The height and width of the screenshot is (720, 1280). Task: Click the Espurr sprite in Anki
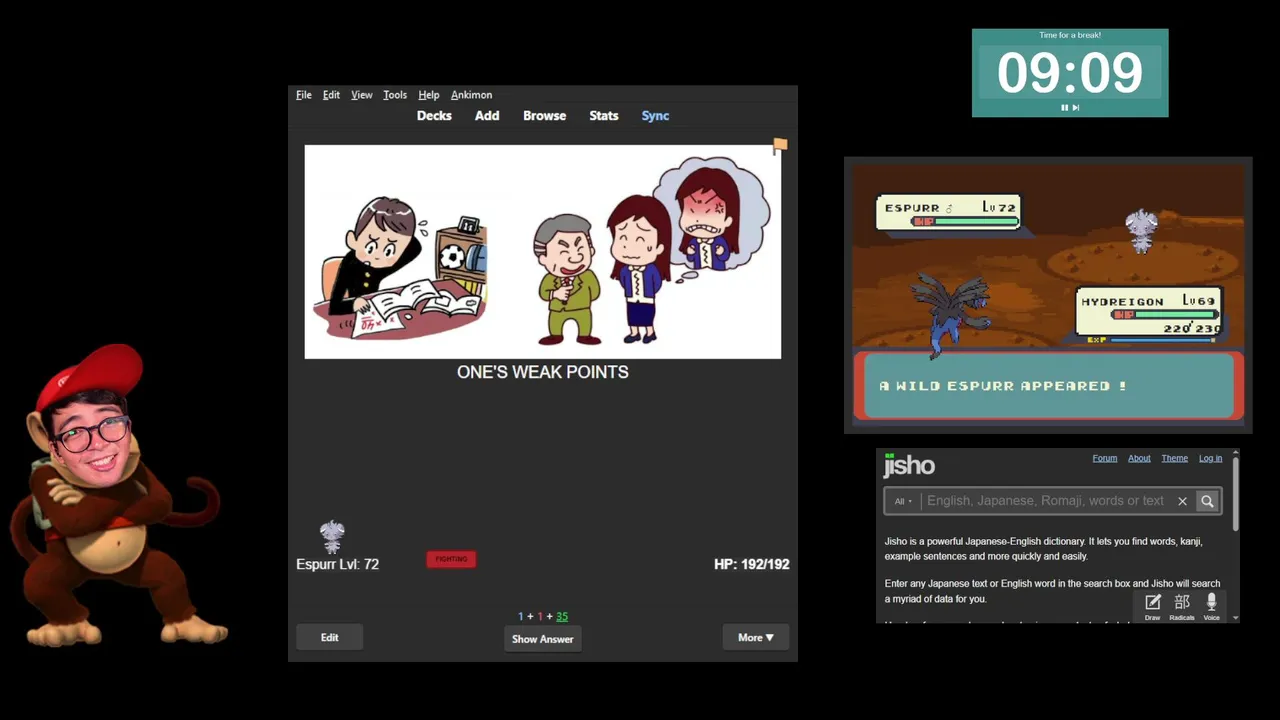pos(332,536)
